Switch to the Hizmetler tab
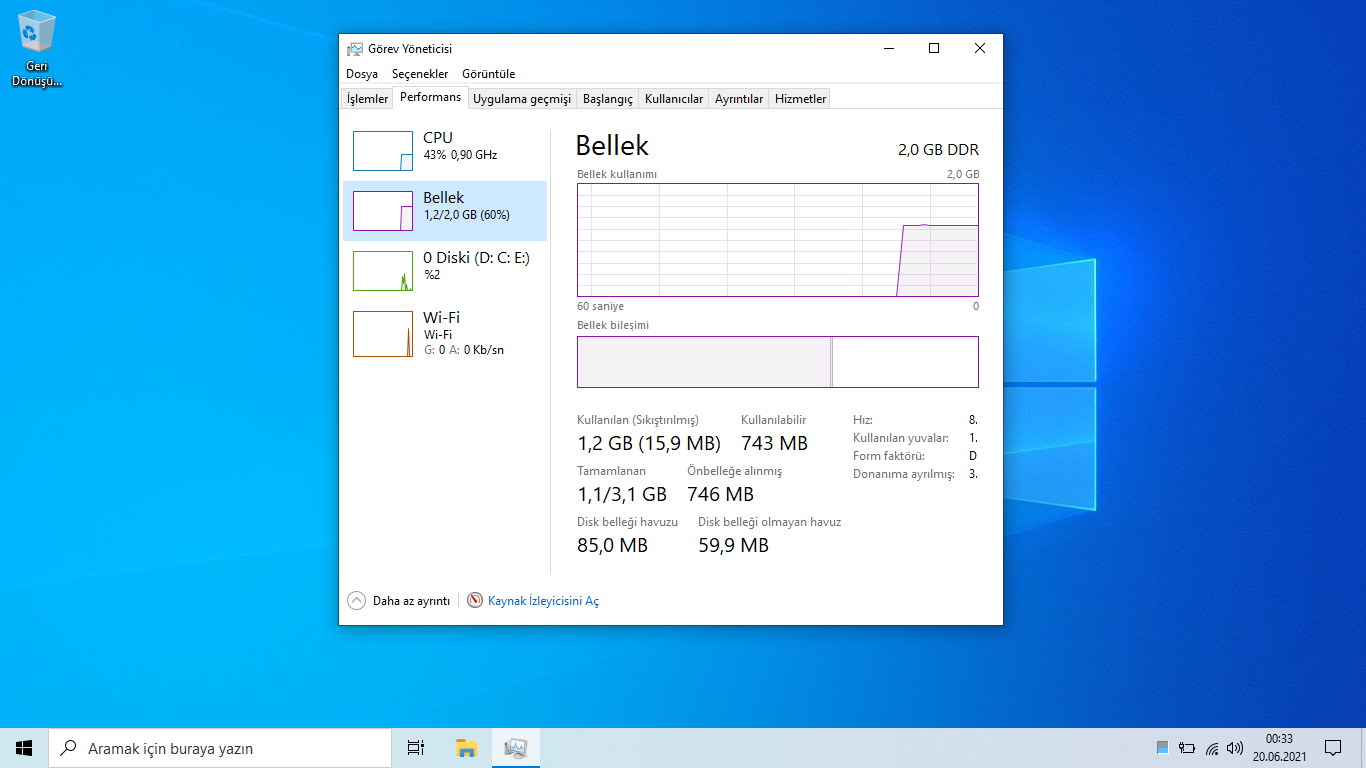The height and width of the screenshot is (768, 1366). (801, 99)
